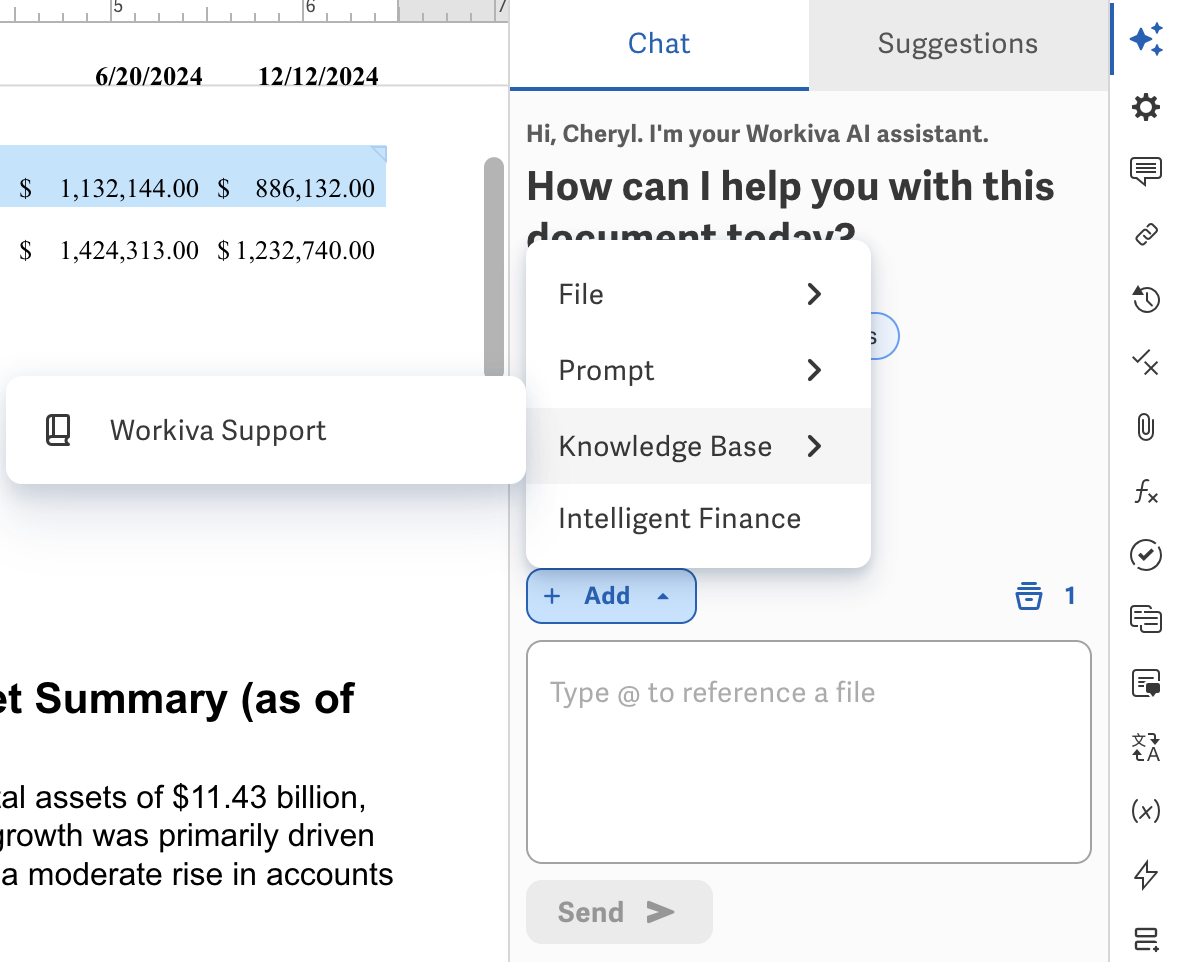Open the links chain icon in sidebar
1178x962 pixels.
(1146, 235)
